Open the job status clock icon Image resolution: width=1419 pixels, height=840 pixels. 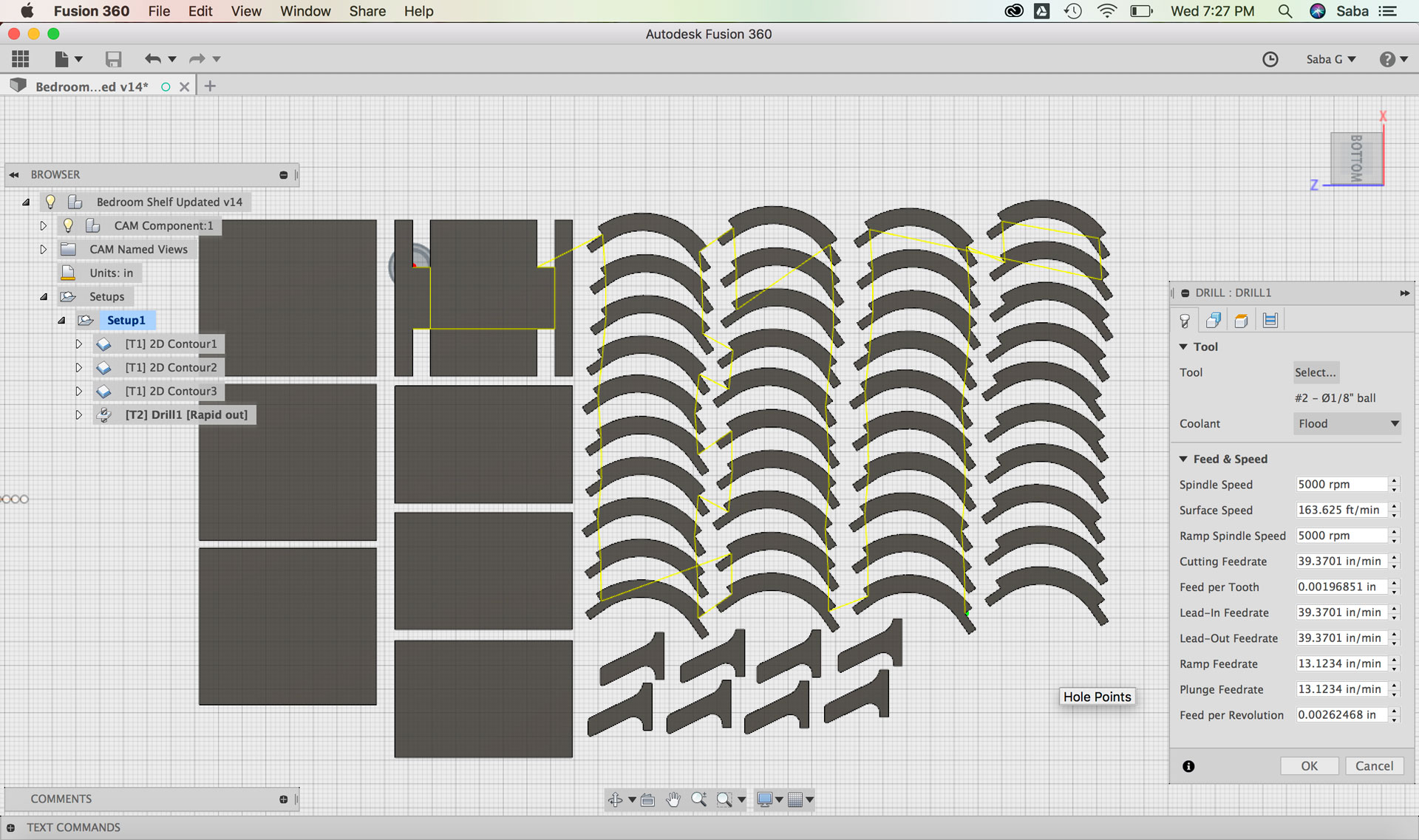coord(1270,59)
